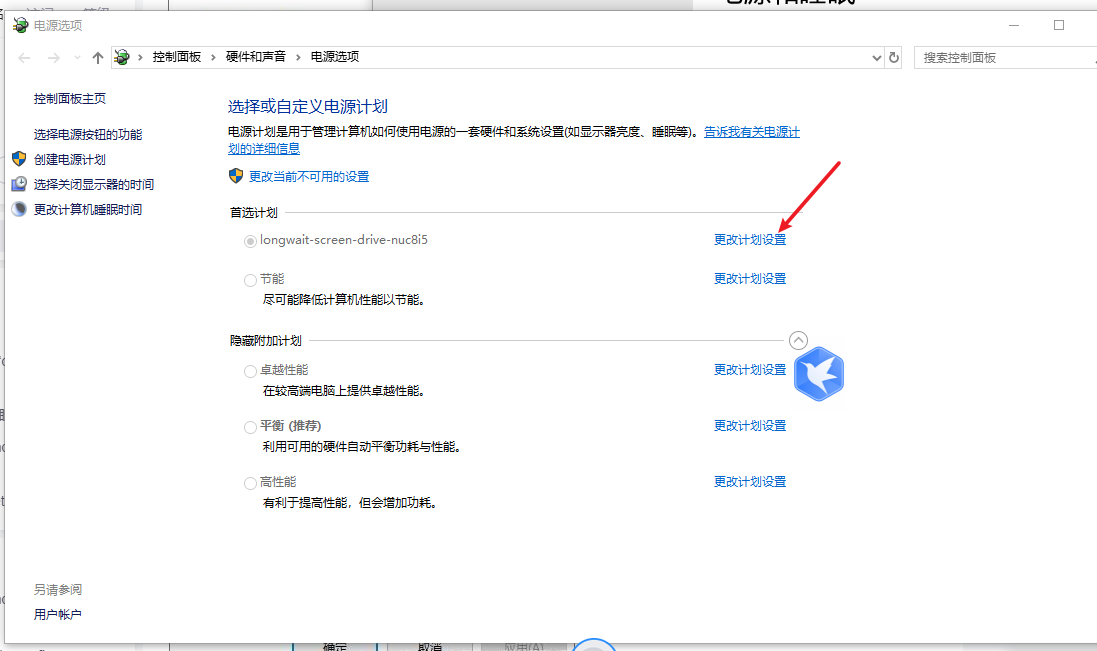Refresh the power options page
Image resolution: width=1097 pixels, height=651 pixels.
[x=893, y=57]
